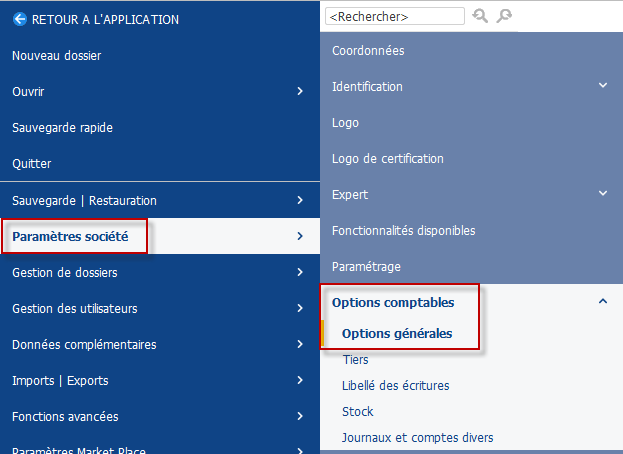This screenshot has width=623, height=454.
Task: Open Gestion des utilisateurs menu
Action: click(x=75, y=309)
